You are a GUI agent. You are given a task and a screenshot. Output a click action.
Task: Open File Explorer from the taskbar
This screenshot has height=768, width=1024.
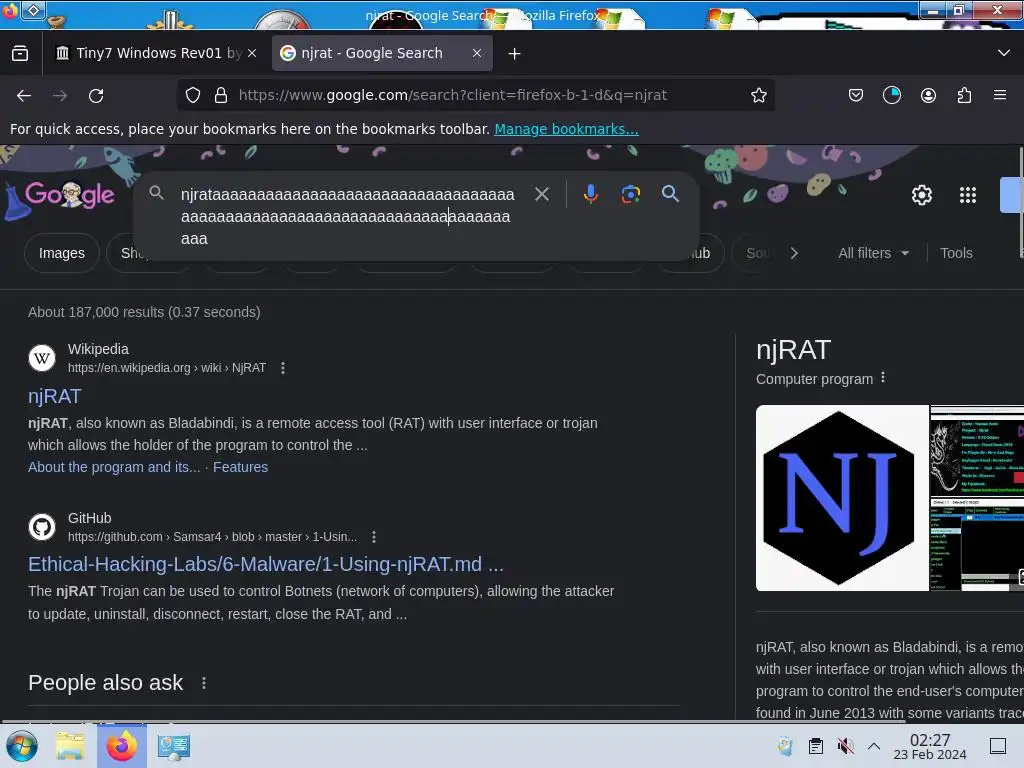(x=70, y=746)
